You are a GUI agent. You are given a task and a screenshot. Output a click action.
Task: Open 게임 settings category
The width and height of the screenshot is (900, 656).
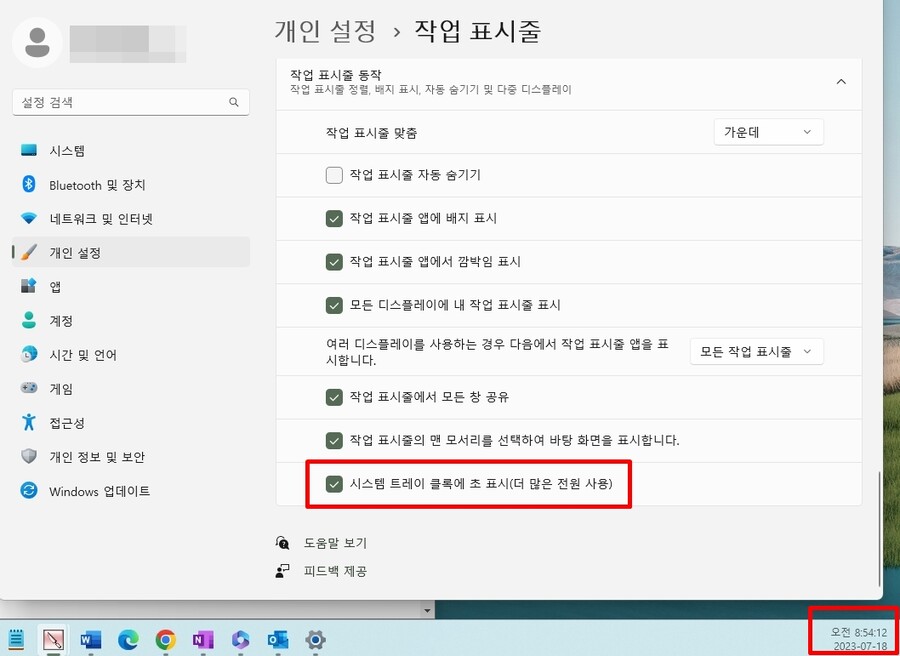131,389
